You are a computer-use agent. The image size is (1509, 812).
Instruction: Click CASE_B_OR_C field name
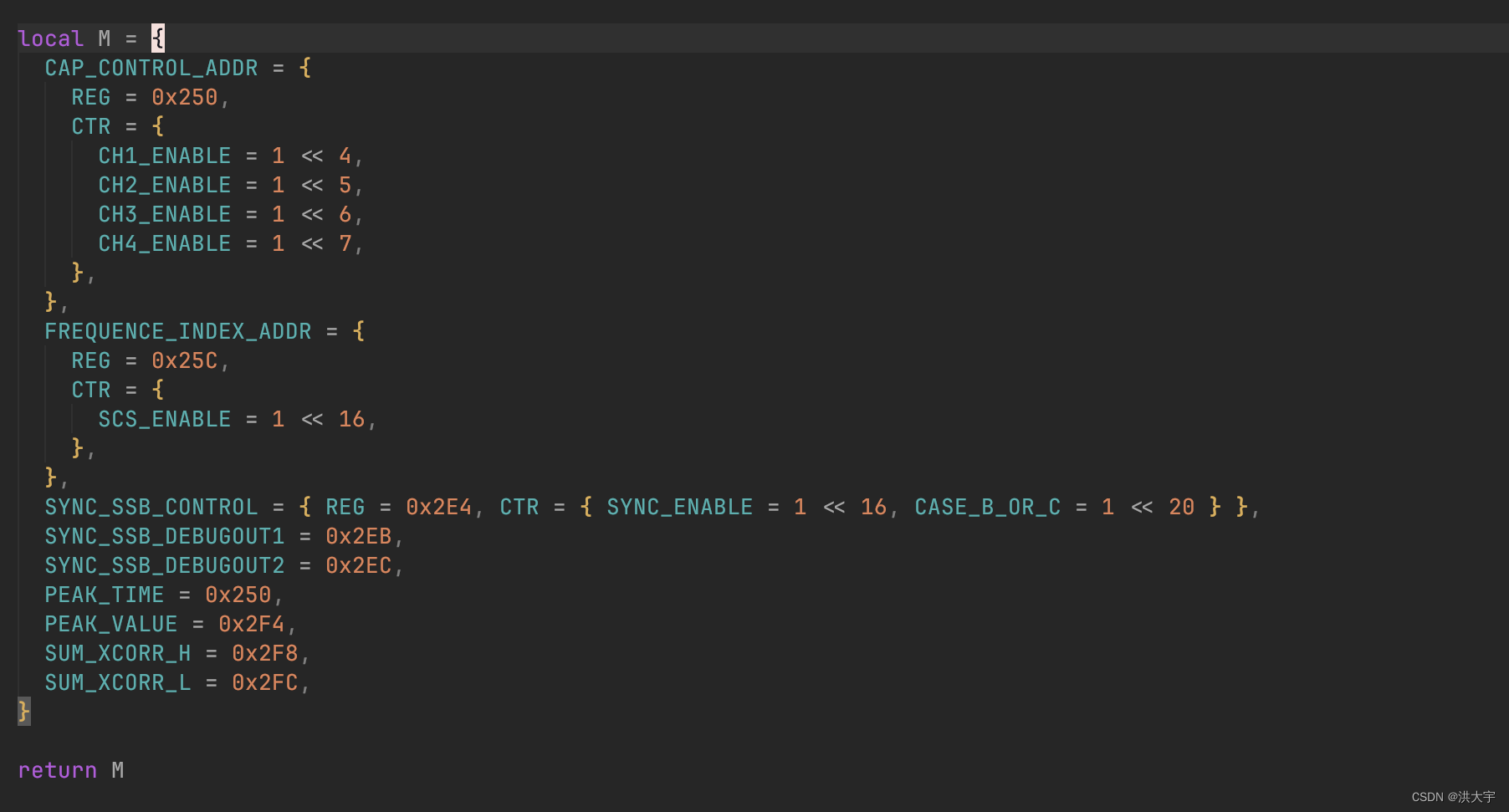pos(988,507)
